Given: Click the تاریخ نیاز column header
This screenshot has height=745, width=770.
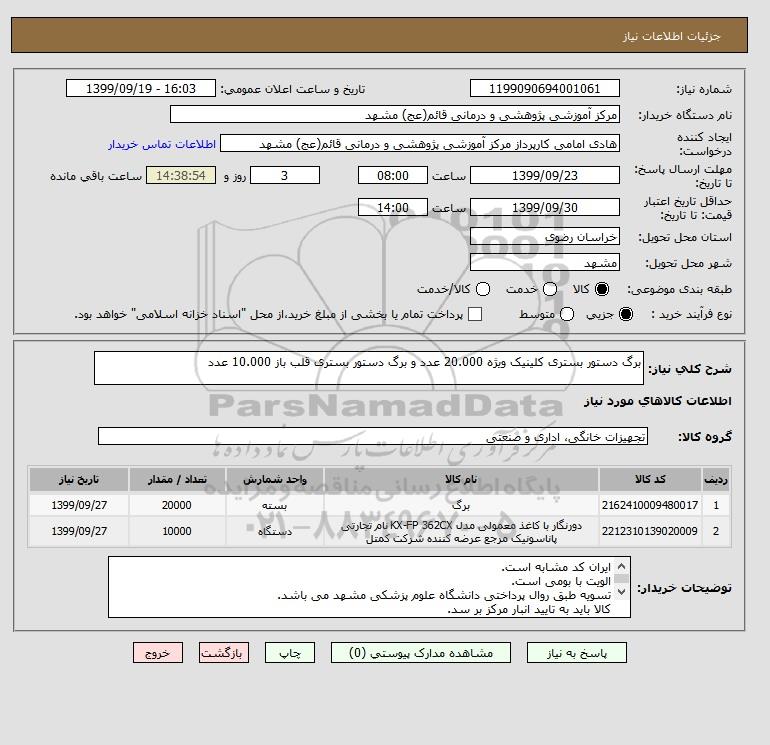Looking at the screenshot, I should click(79, 479).
